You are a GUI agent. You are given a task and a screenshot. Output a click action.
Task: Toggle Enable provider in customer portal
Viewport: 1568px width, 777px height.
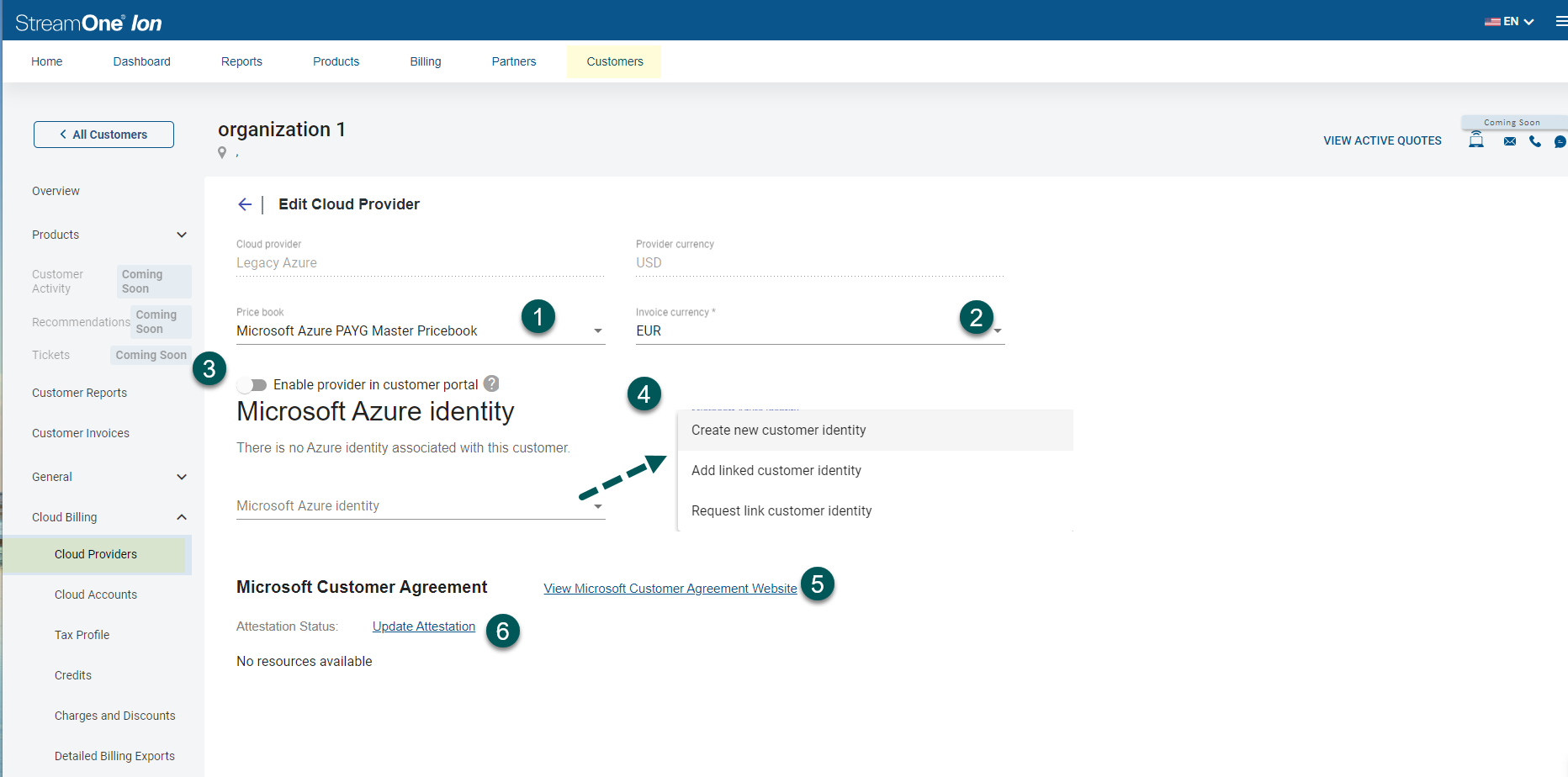[x=252, y=385]
